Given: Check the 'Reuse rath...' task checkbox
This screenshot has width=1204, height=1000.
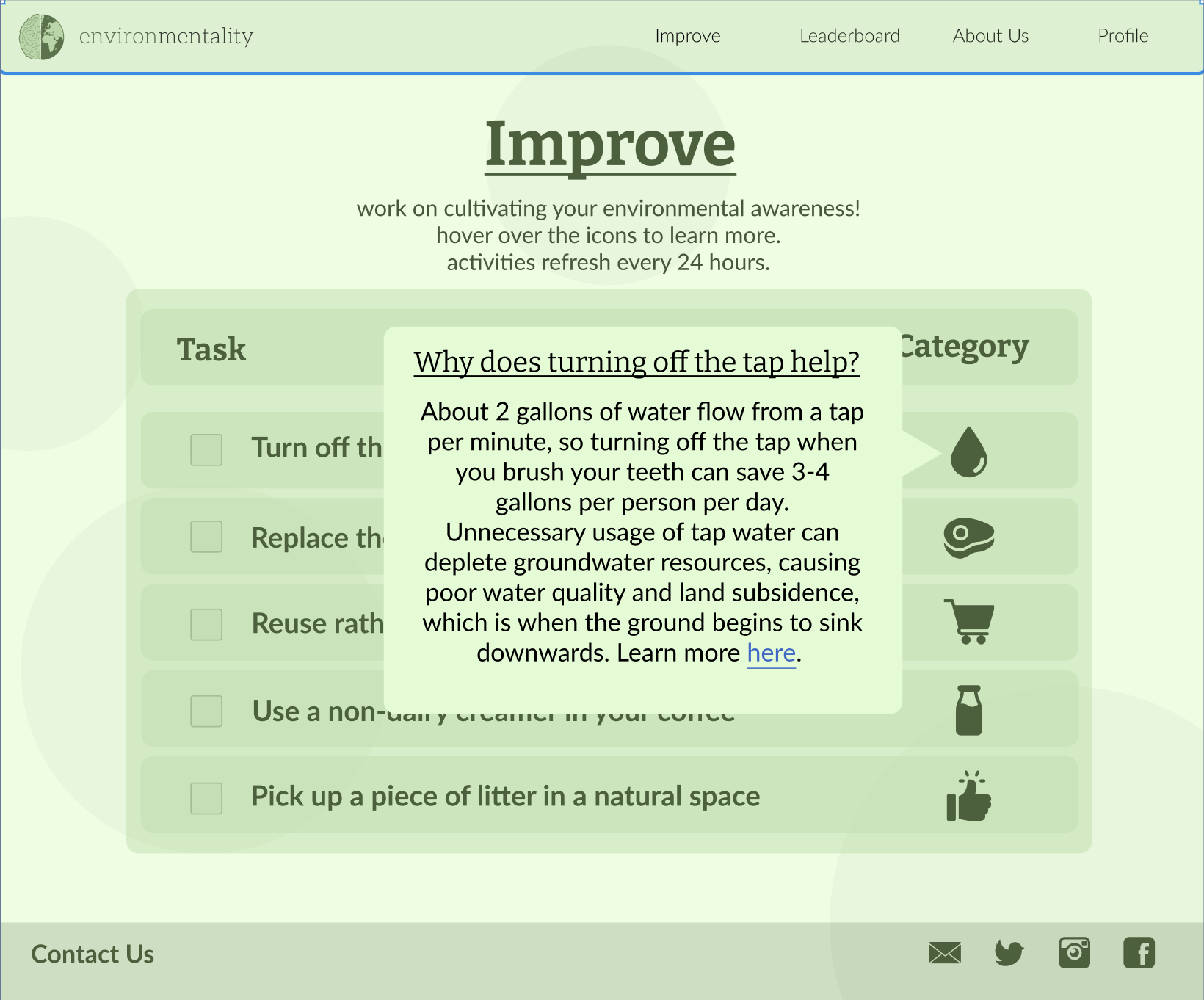Looking at the screenshot, I should tap(206, 624).
